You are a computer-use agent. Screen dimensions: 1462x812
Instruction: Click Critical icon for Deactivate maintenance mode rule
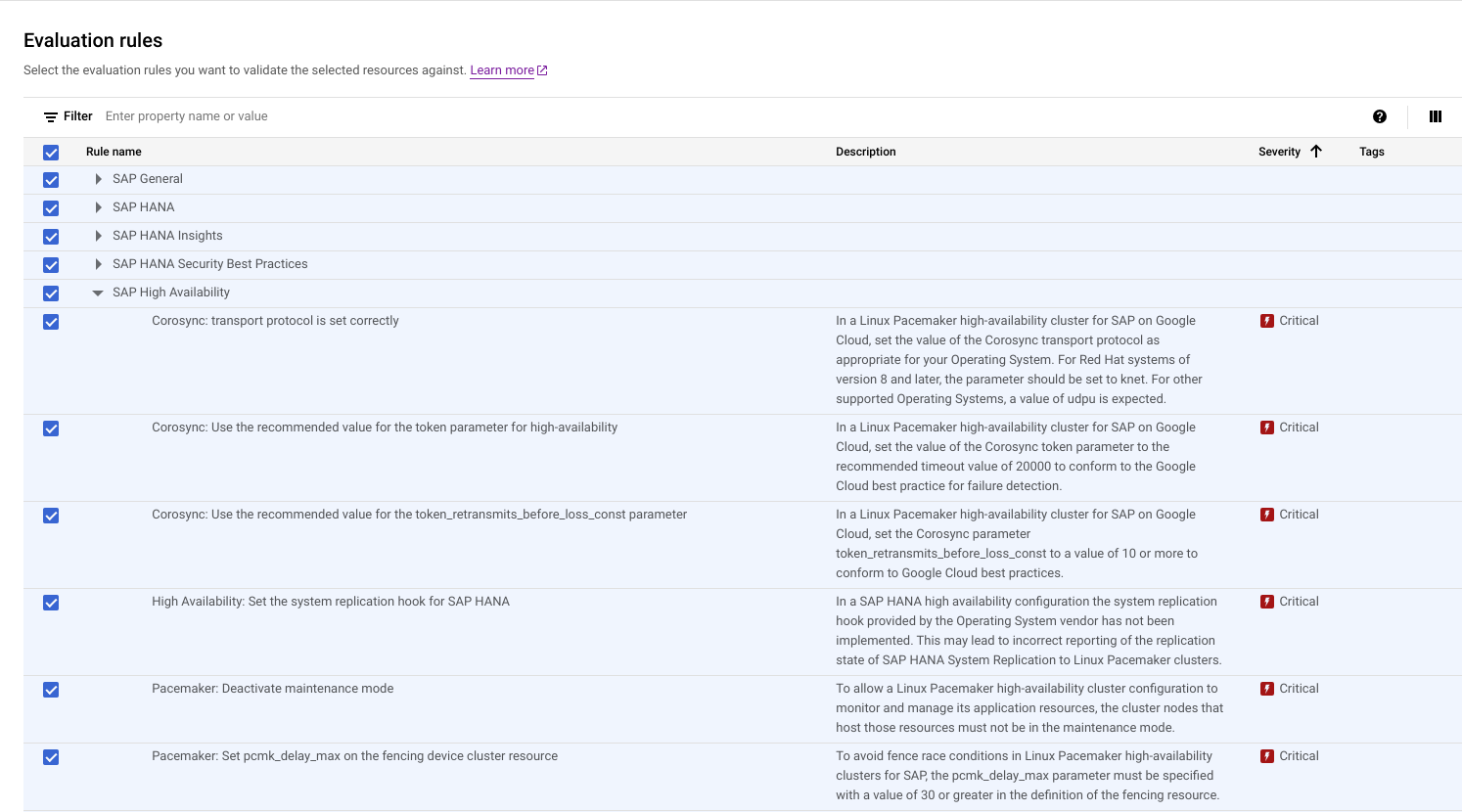click(x=1267, y=689)
